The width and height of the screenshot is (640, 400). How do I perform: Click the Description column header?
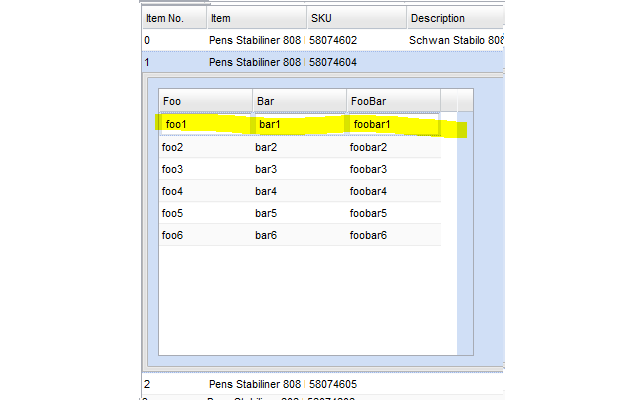455,18
